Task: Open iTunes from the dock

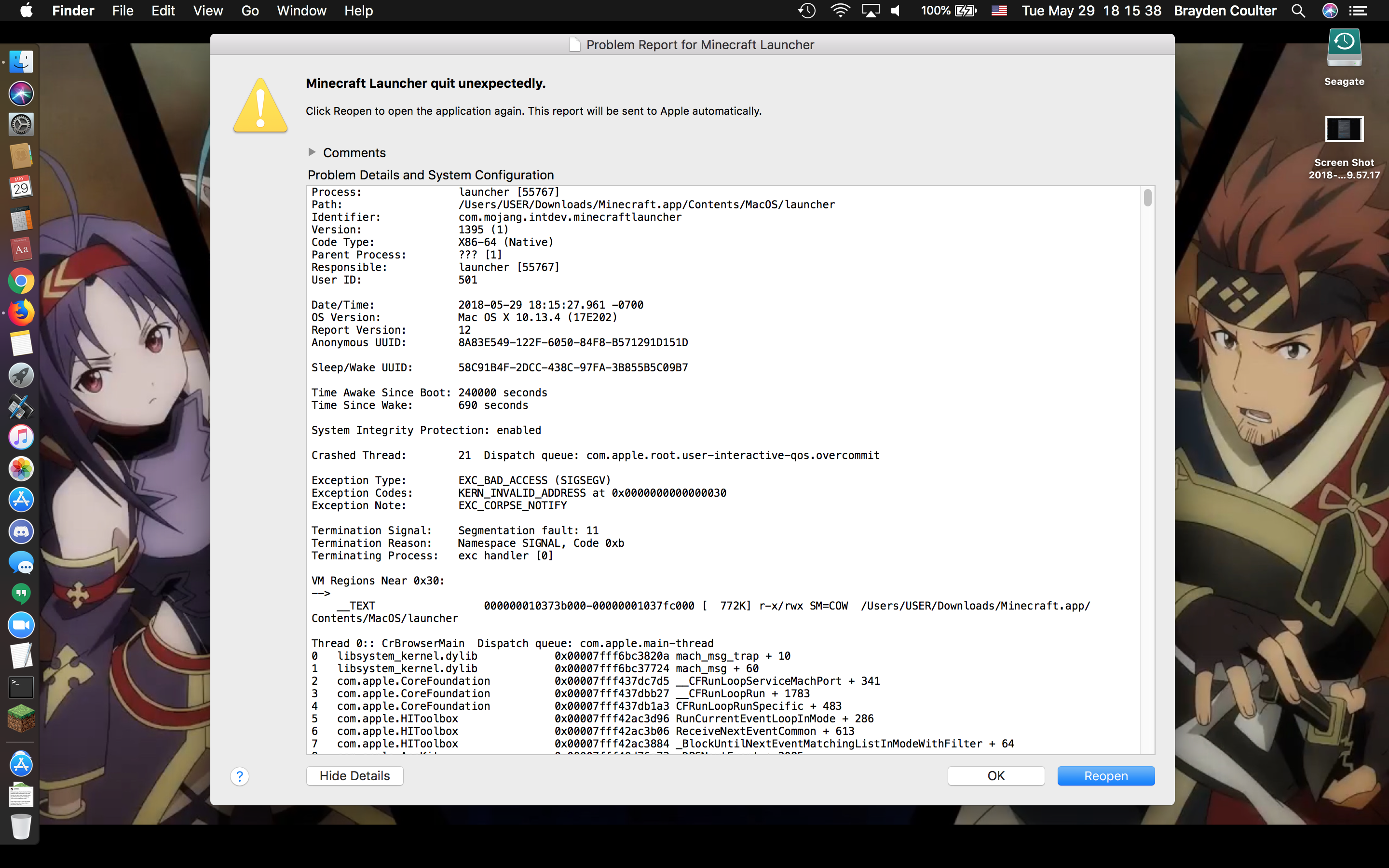Action: (21, 437)
